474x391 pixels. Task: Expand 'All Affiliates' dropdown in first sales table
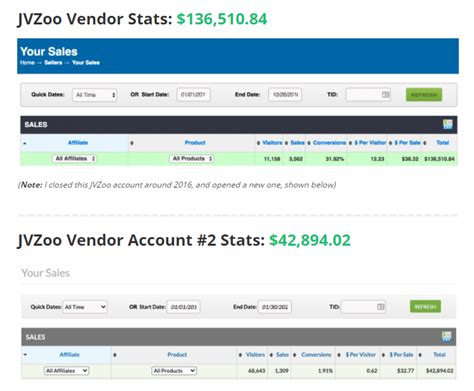(x=74, y=159)
